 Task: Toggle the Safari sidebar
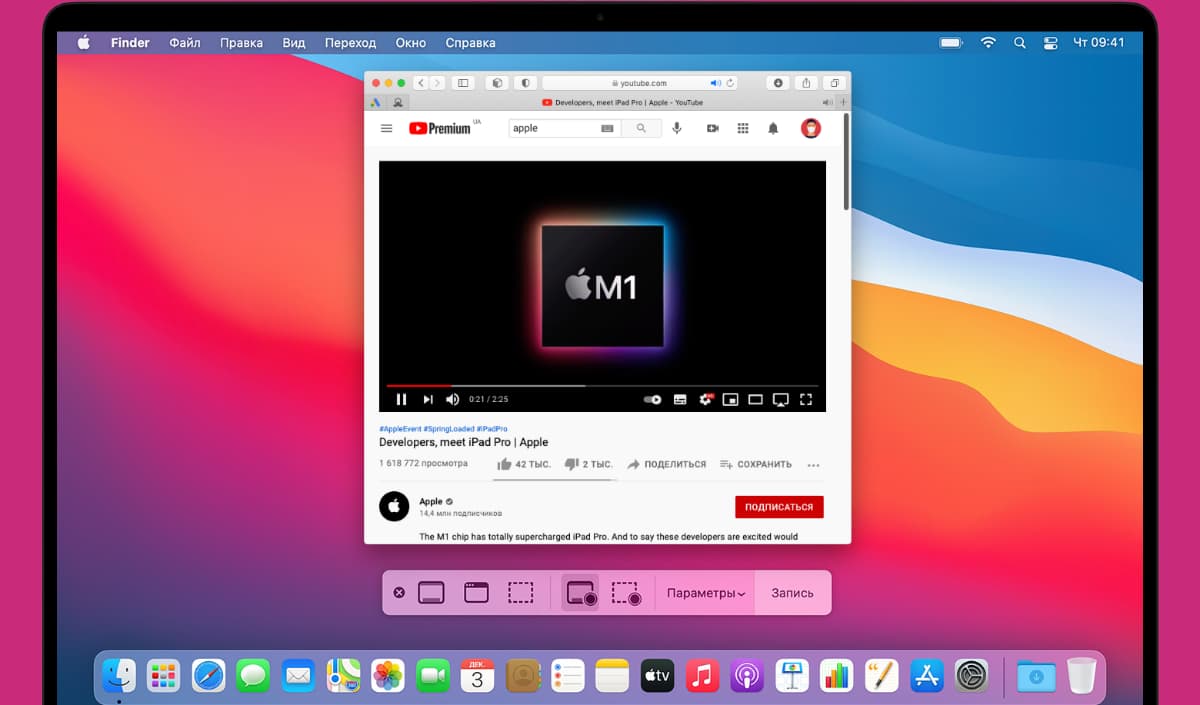tap(462, 83)
